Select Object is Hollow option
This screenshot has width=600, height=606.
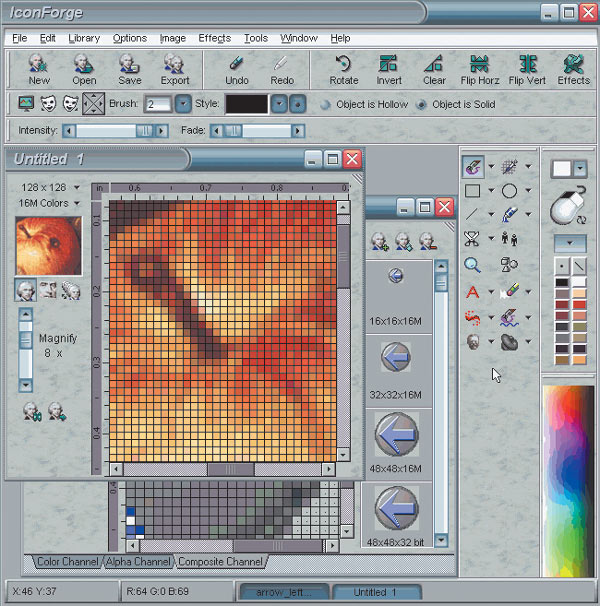coord(365,104)
